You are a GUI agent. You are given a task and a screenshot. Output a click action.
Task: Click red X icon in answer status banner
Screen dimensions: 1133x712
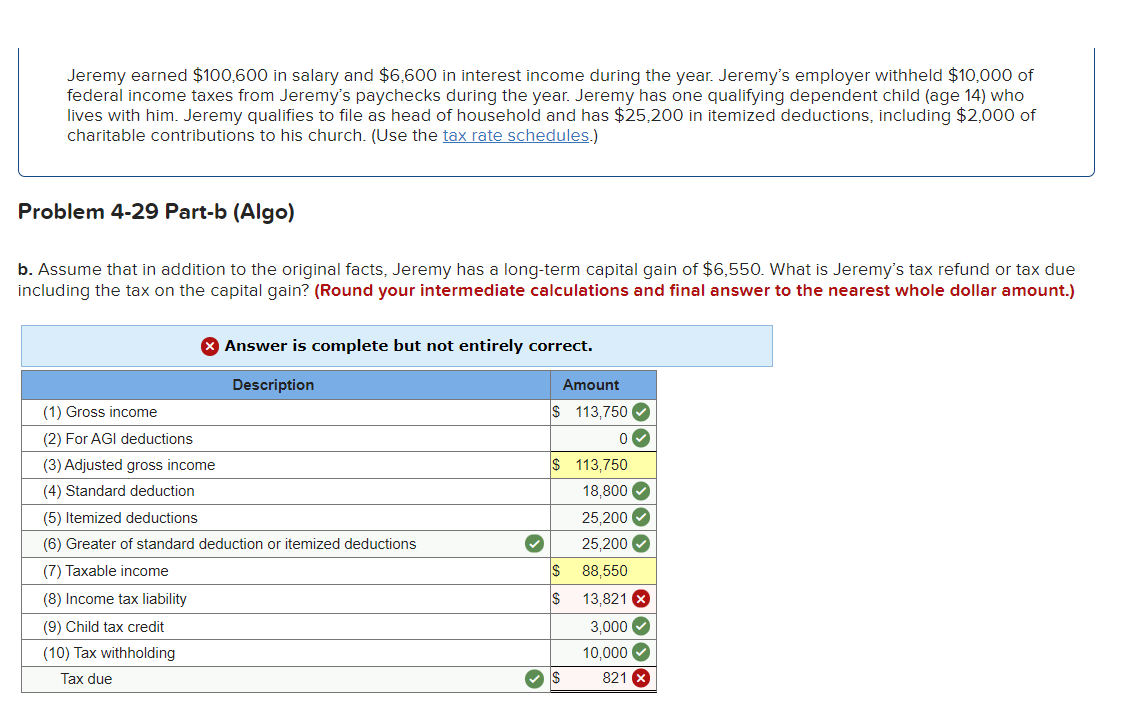[210, 346]
